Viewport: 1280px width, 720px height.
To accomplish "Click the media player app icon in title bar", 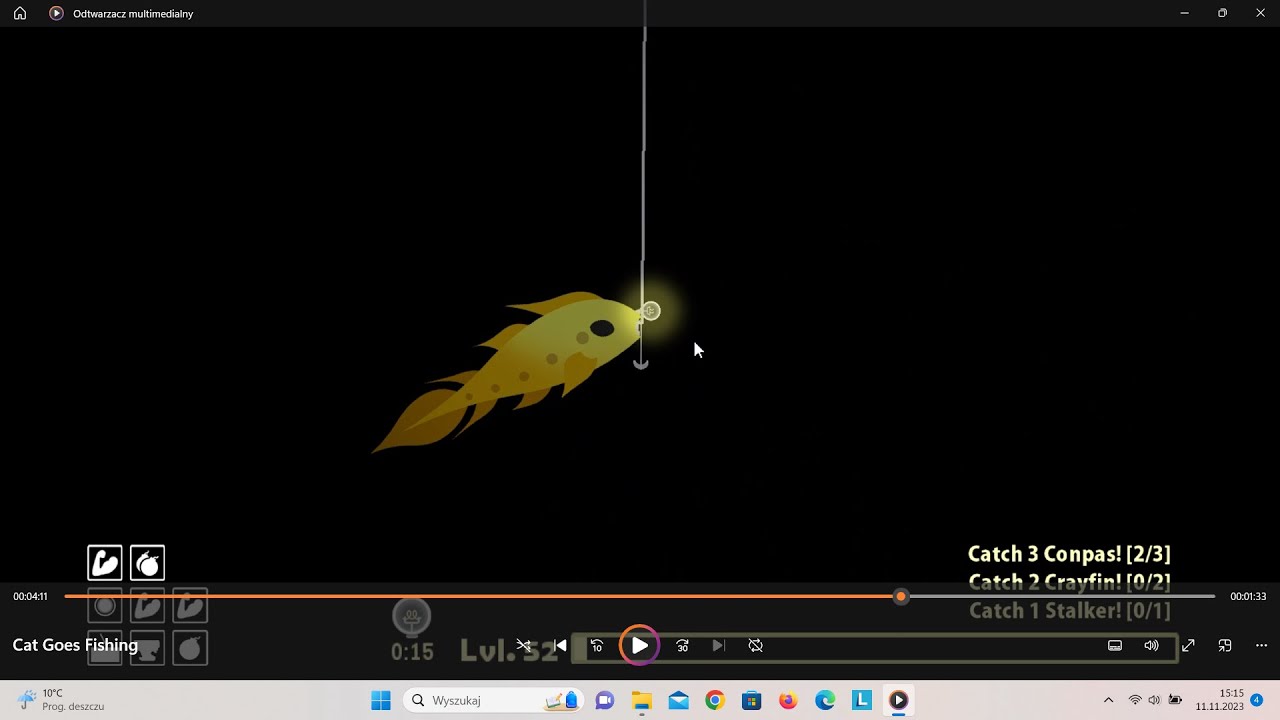I will coord(56,13).
